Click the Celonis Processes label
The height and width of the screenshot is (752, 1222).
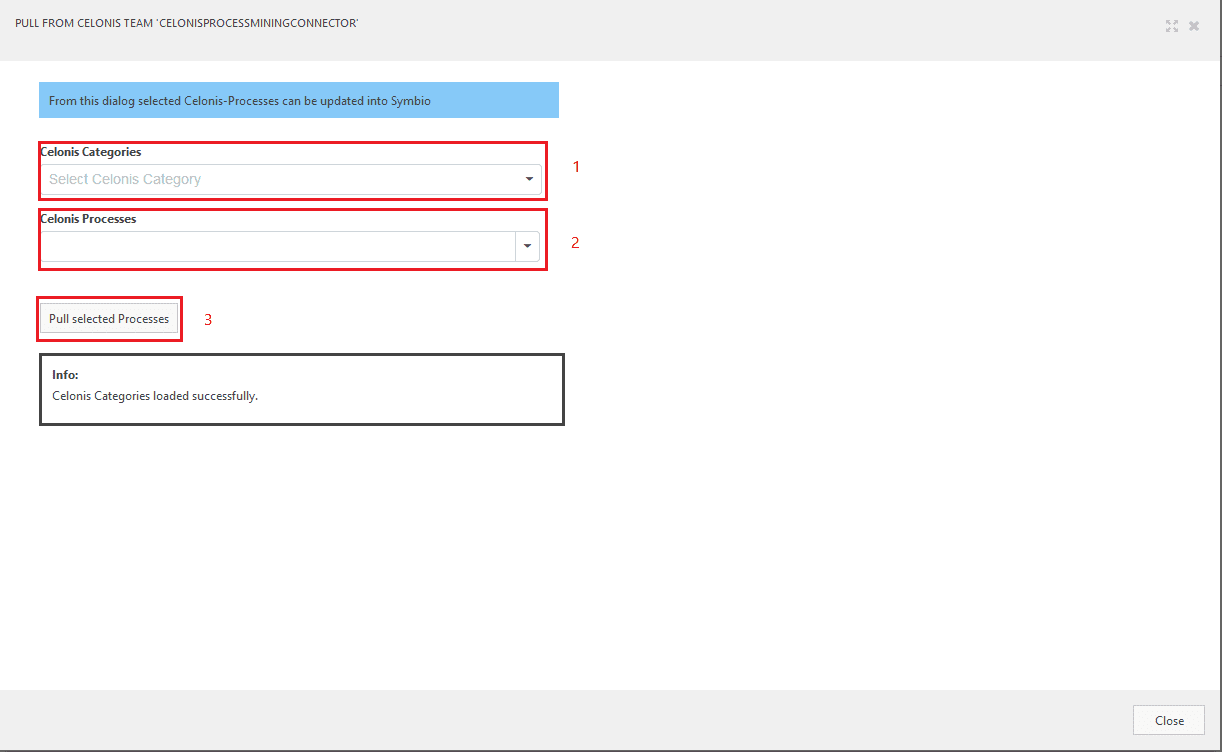click(x=88, y=218)
